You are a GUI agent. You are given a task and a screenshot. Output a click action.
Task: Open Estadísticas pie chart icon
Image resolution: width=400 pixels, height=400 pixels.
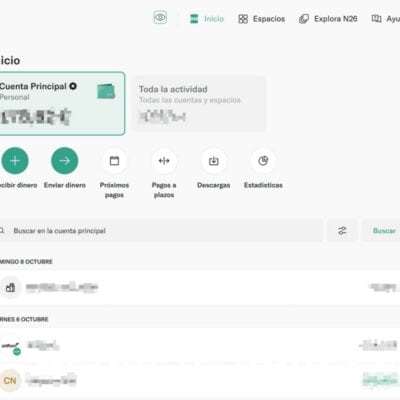tap(263, 161)
